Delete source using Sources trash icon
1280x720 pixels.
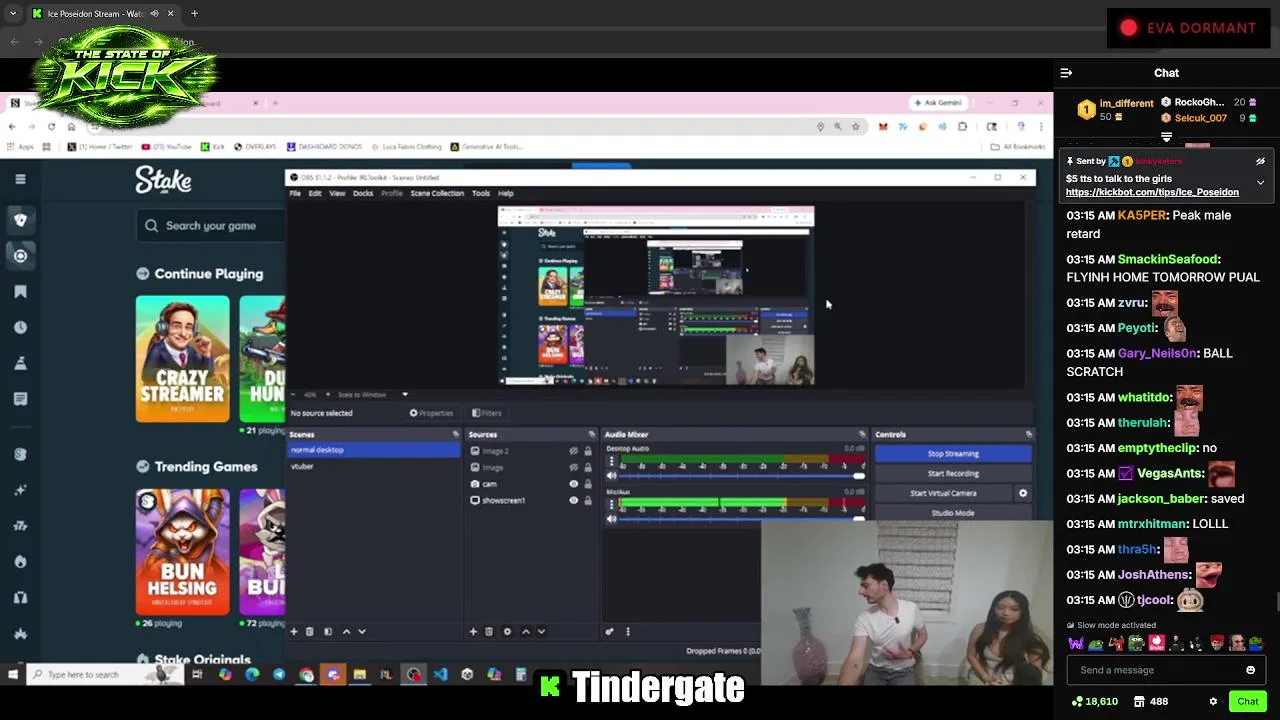tap(489, 631)
